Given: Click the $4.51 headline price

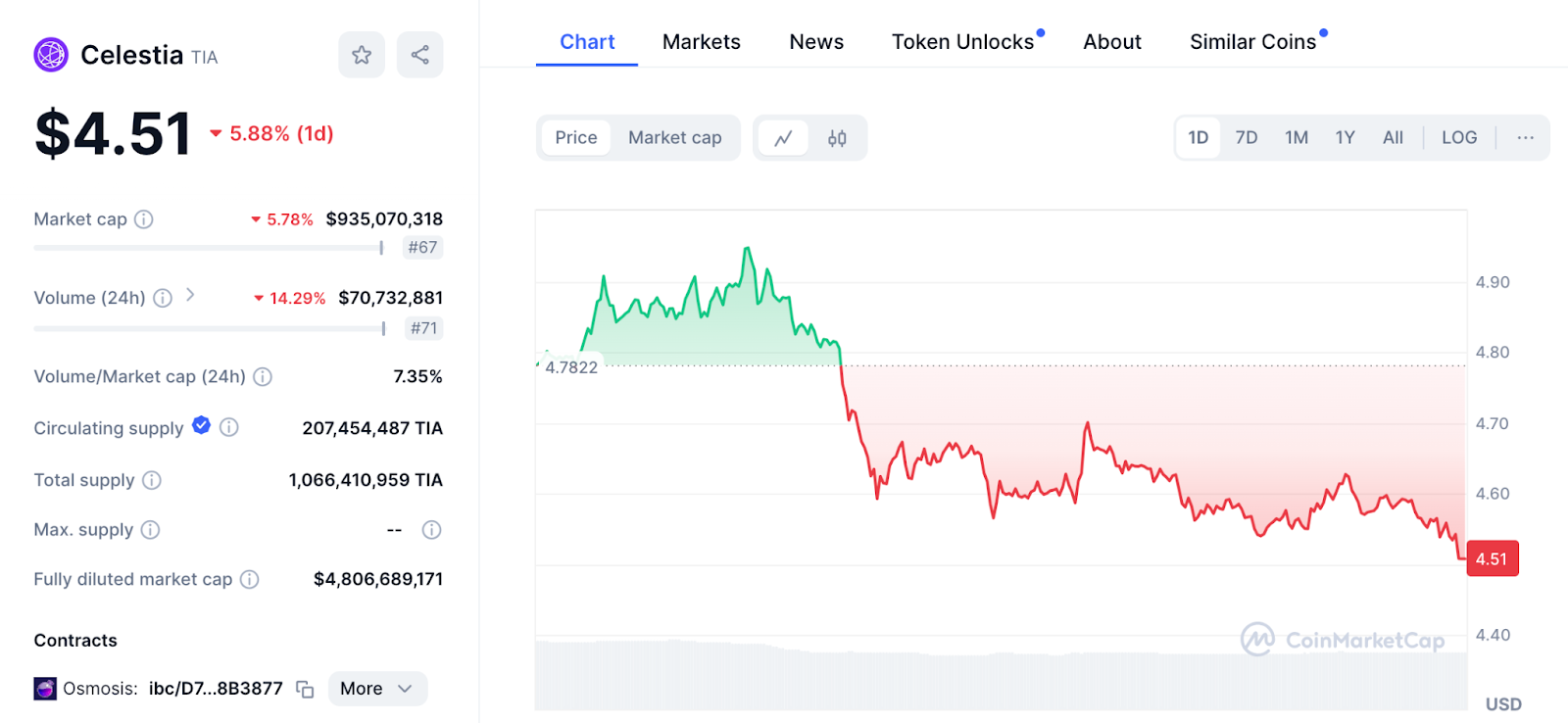Looking at the screenshot, I should (113, 134).
